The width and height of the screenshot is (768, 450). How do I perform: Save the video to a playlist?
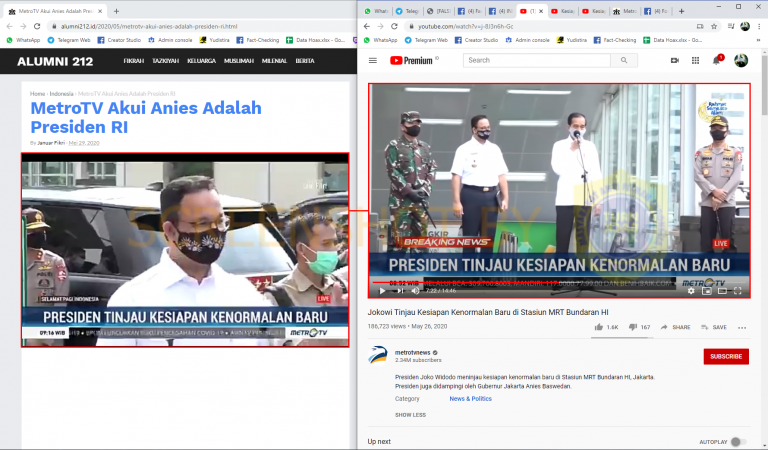click(x=714, y=327)
